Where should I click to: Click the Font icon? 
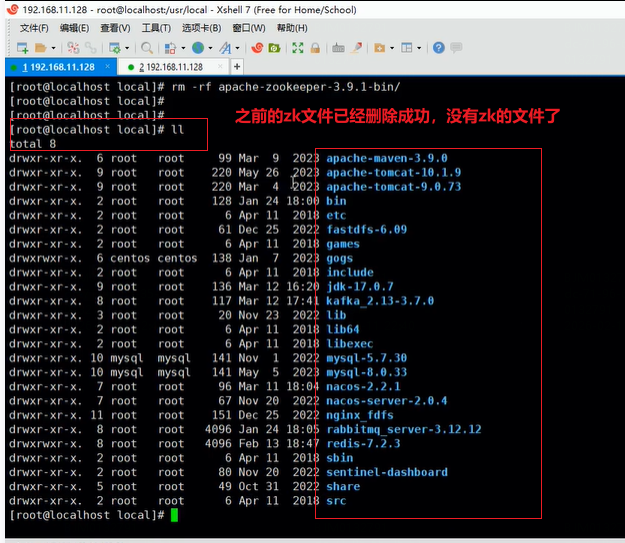225,48
